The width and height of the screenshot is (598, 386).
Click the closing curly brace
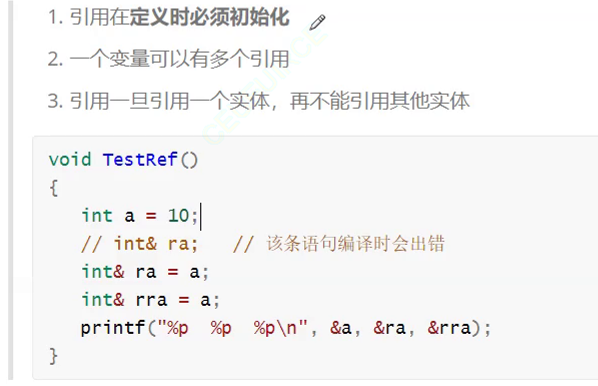[54, 356]
